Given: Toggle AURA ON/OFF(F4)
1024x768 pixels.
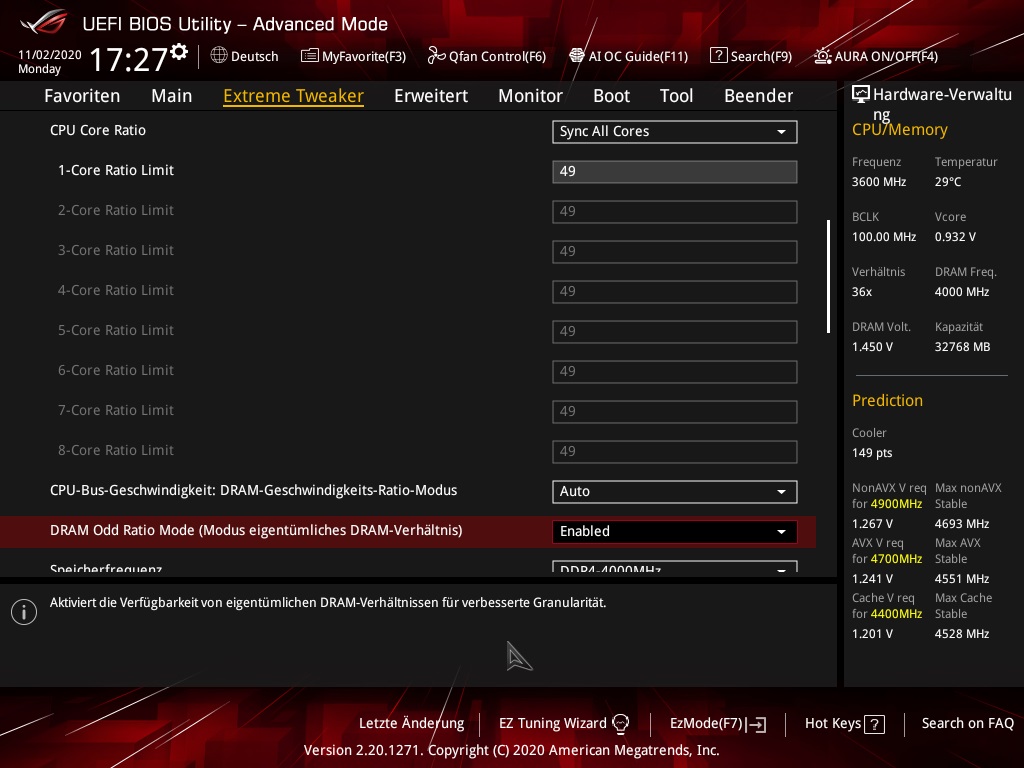Looking at the screenshot, I should (876, 56).
